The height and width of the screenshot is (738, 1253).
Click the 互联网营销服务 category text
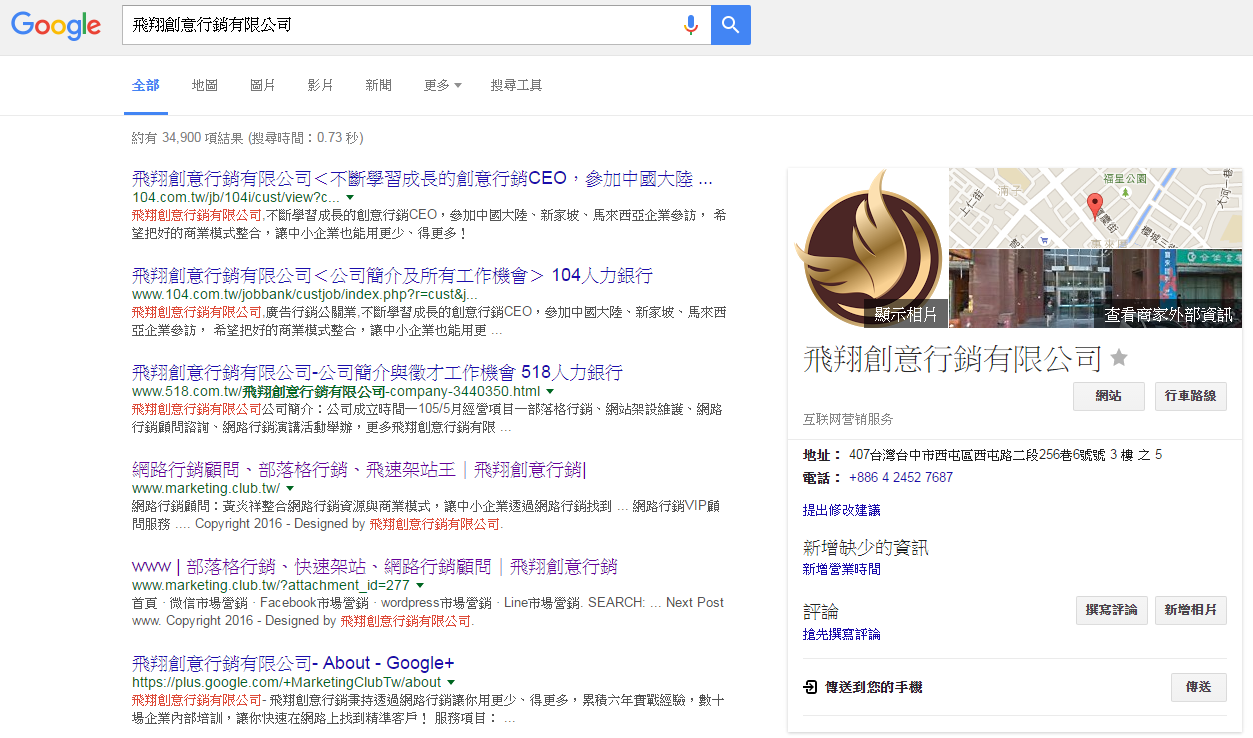(848, 420)
